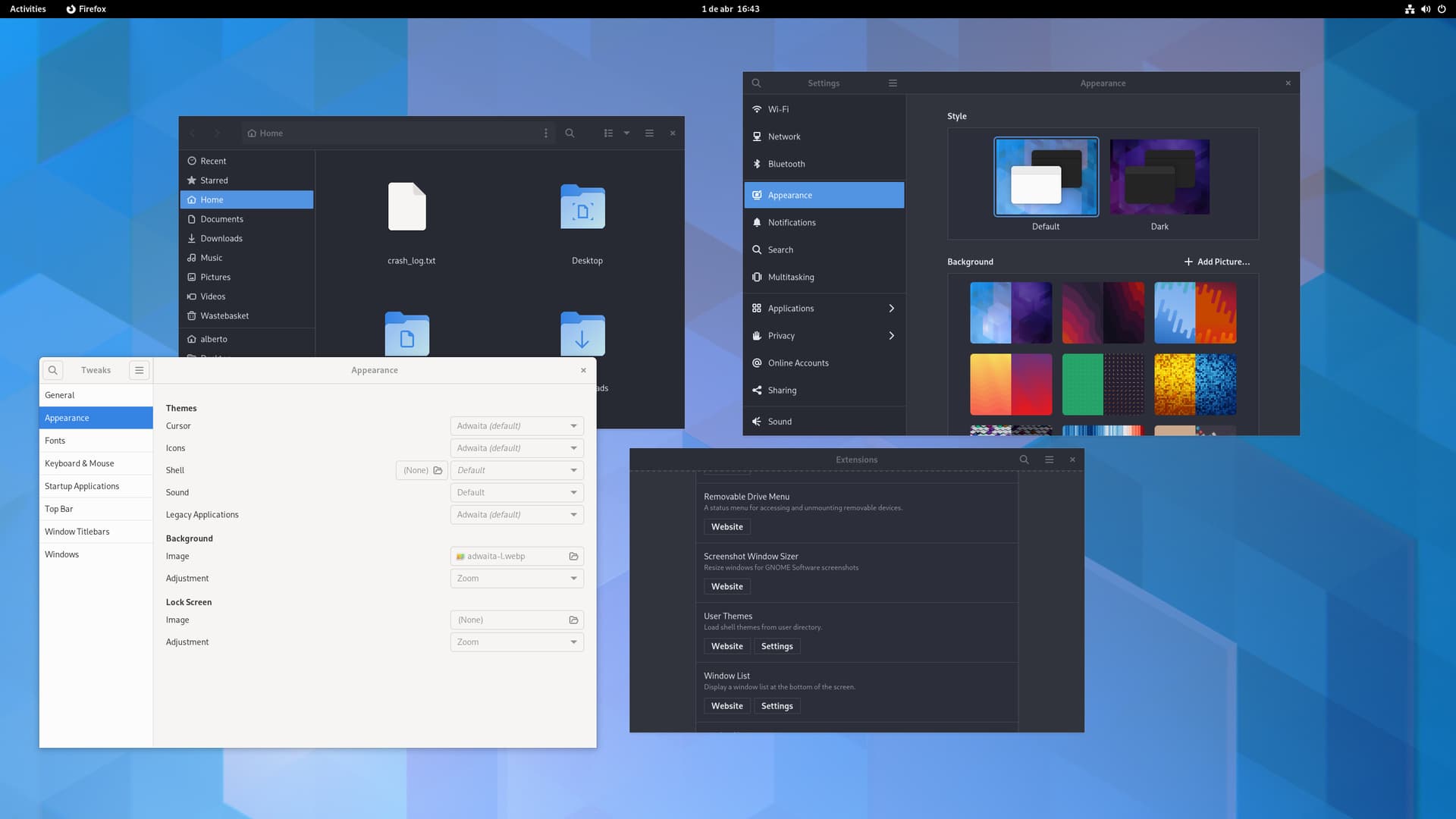Open Keyboard & Mouse in Tweaks sidebar
Viewport: 1456px width, 819px height.
click(x=96, y=463)
